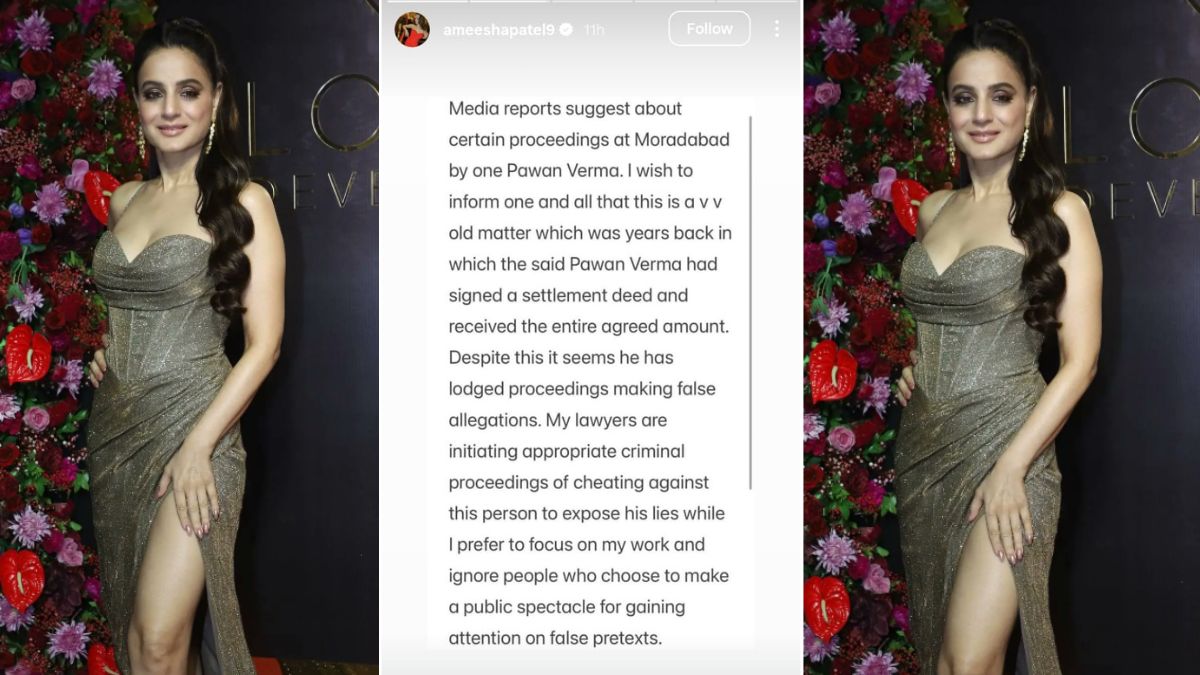Click the 'signed a settlement deed and' line
The height and width of the screenshot is (675, 1200).
(568, 296)
